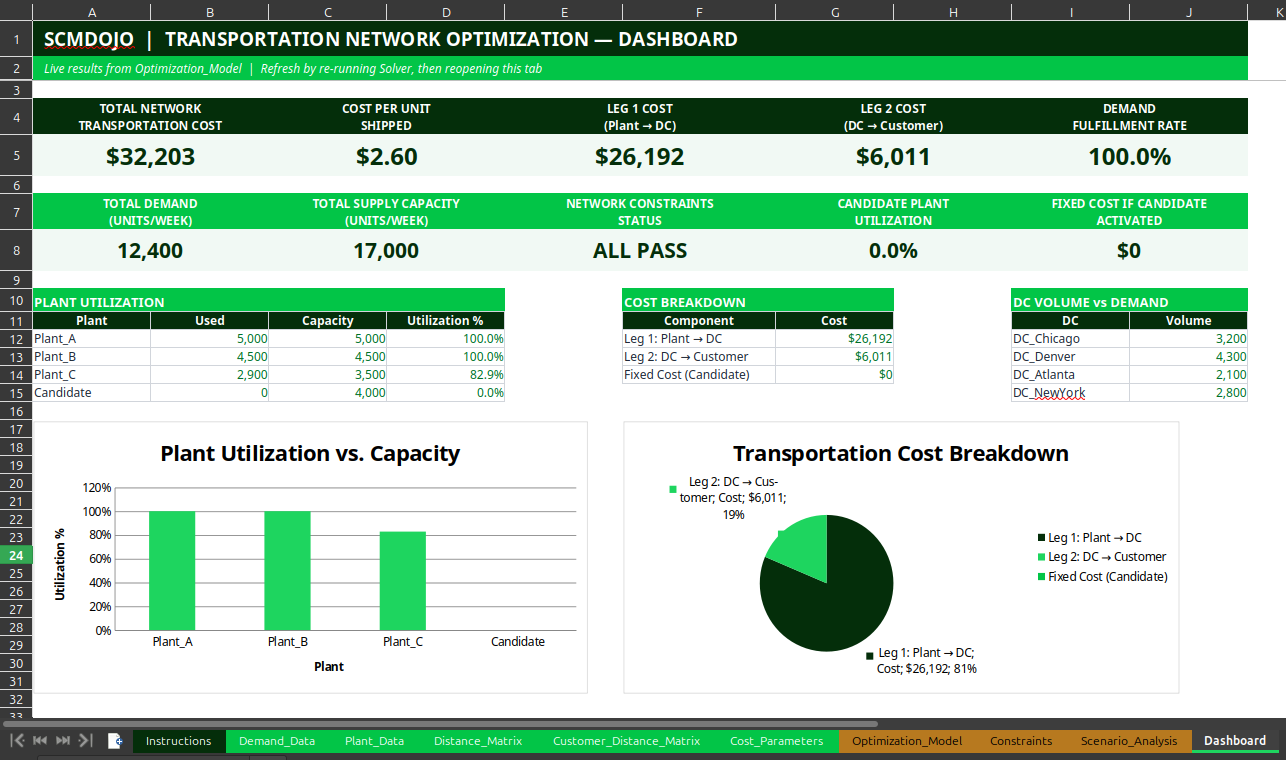The image size is (1286, 760).
Task: Add a new sheet with the plus icon
Action: pos(116,741)
